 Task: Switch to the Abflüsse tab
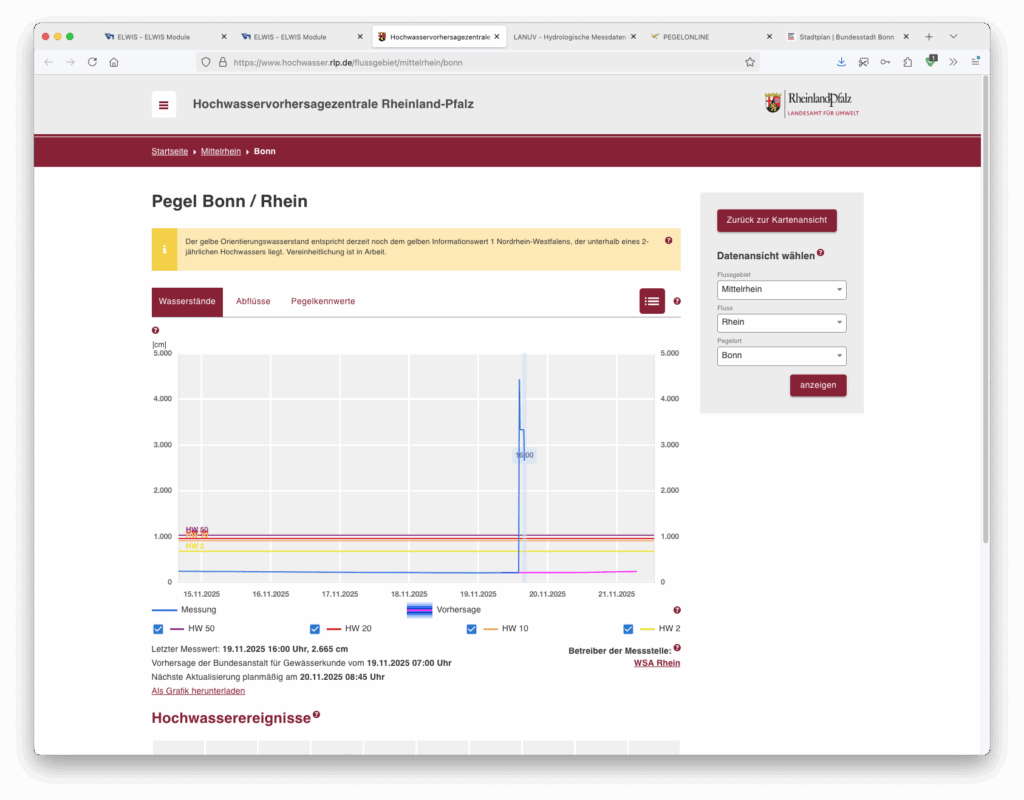click(253, 301)
